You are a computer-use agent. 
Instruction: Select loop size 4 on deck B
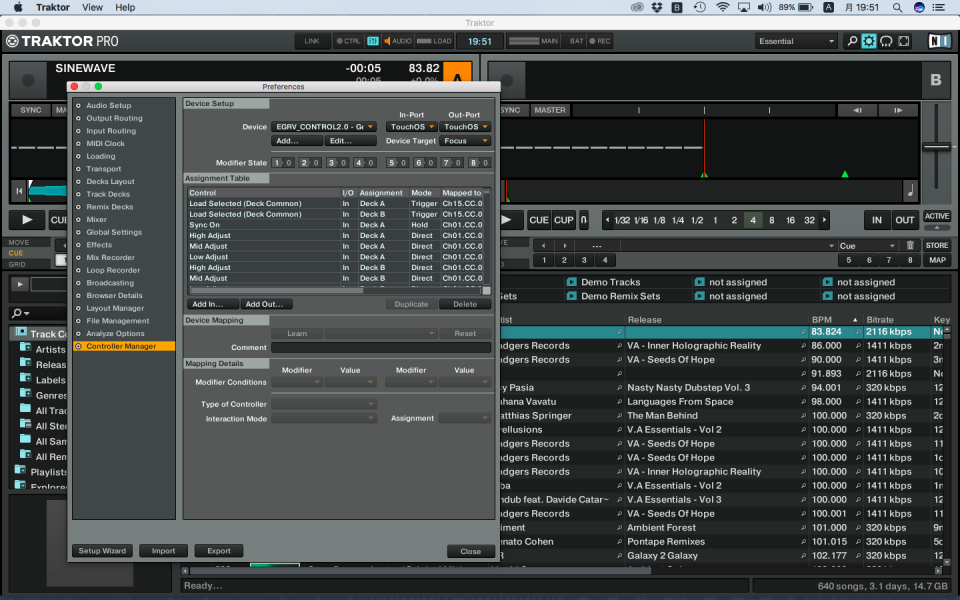pyautogui.click(x=752, y=220)
